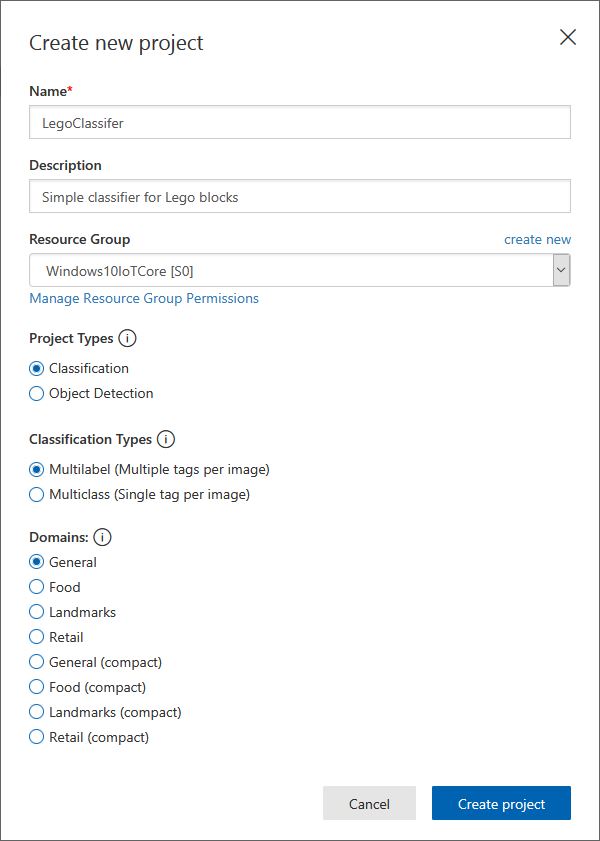Select Retail (compact) domain radio button
Viewport: 600px width, 841px height.
pyautogui.click(x=37, y=737)
